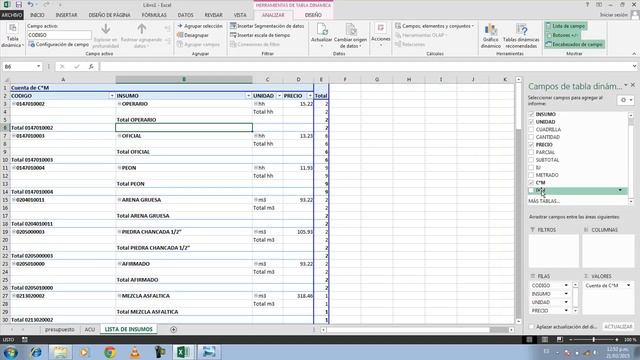Viewport: 640px width, 360px height.
Task: Open the Name Box dropdown arrow
Action: (38, 66)
